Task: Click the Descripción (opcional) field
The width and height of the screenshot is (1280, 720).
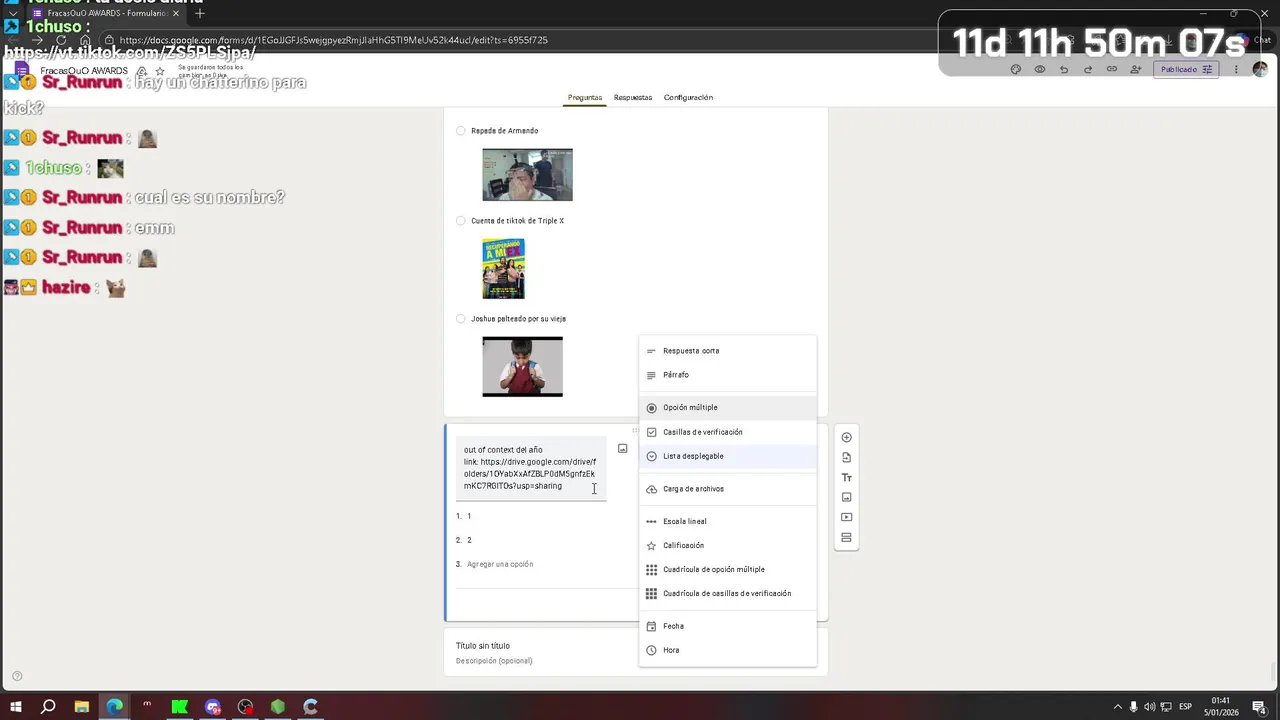Action: [494, 661]
